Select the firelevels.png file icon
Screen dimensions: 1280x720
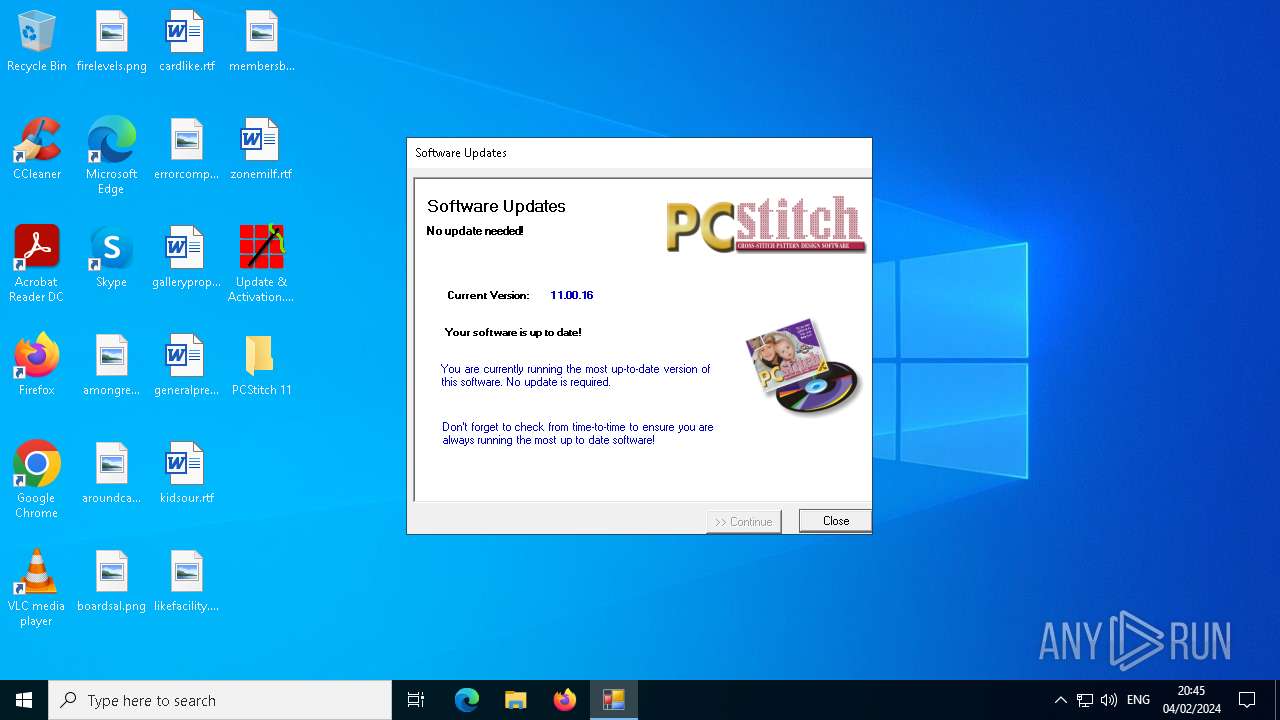click(112, 42)
